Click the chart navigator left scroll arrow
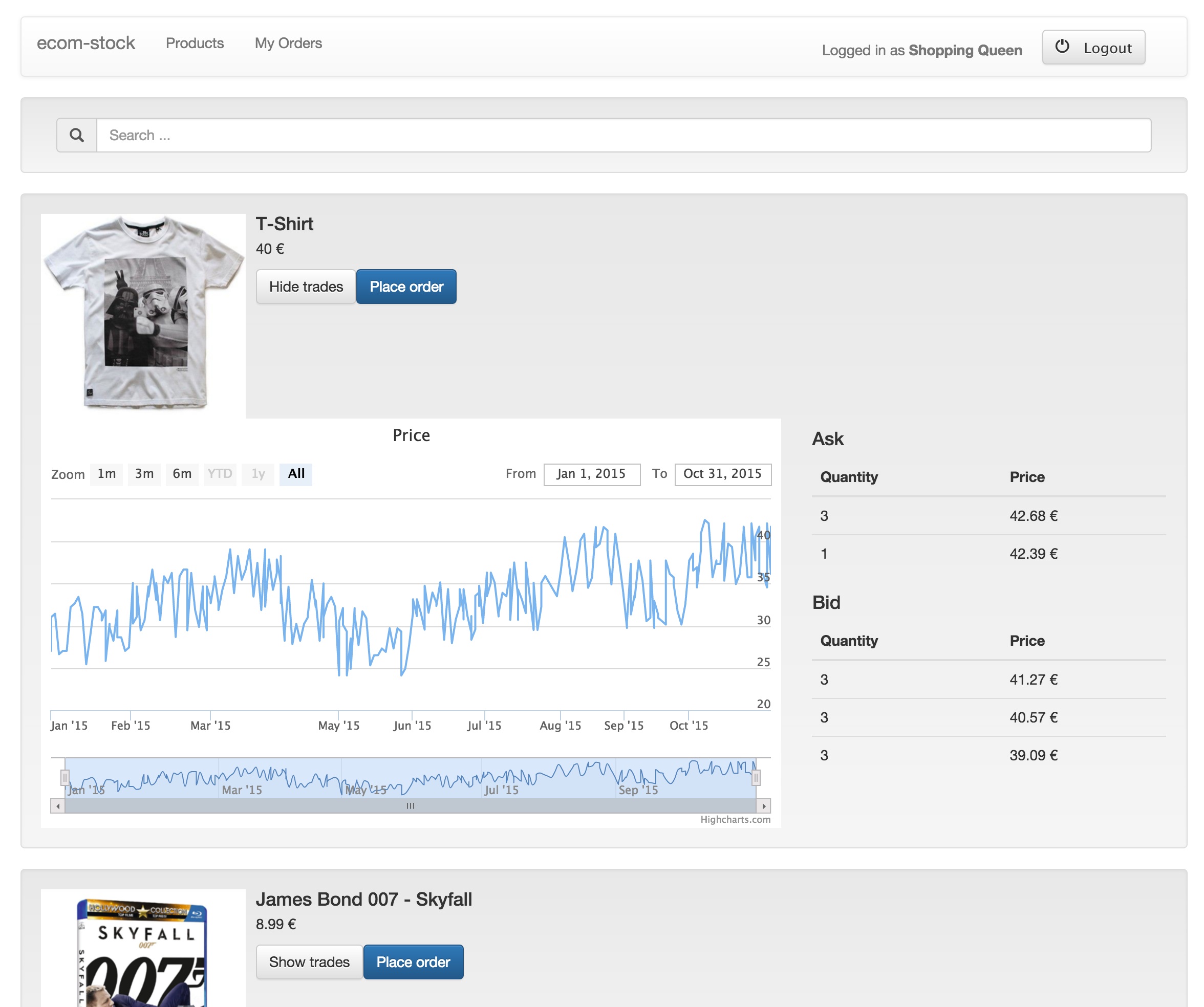 pos(58,806)
